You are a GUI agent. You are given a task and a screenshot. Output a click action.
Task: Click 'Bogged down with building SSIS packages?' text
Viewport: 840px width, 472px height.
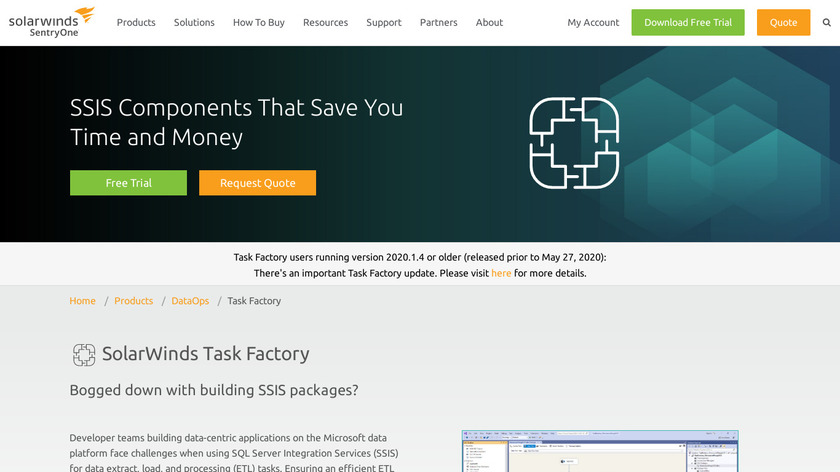pyautogui.click(x=214, y=390)
